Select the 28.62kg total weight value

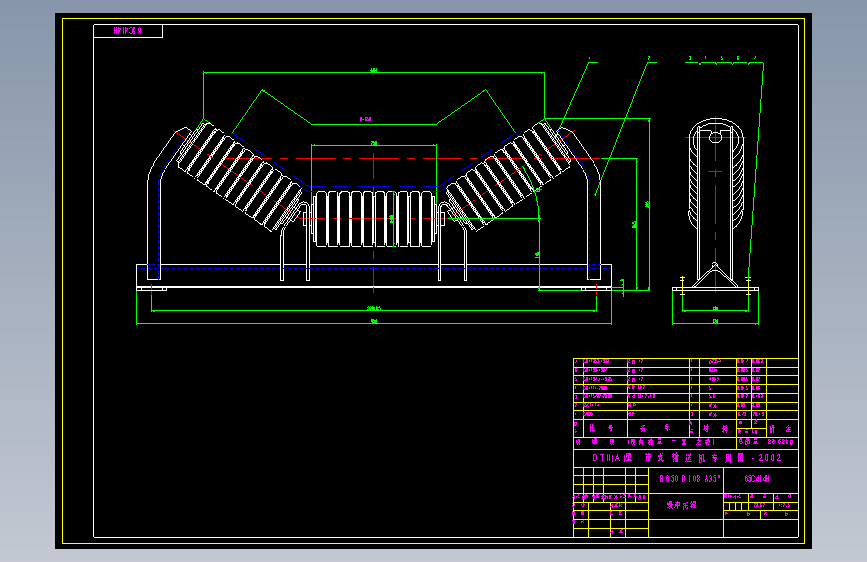(x=780, y=442)
